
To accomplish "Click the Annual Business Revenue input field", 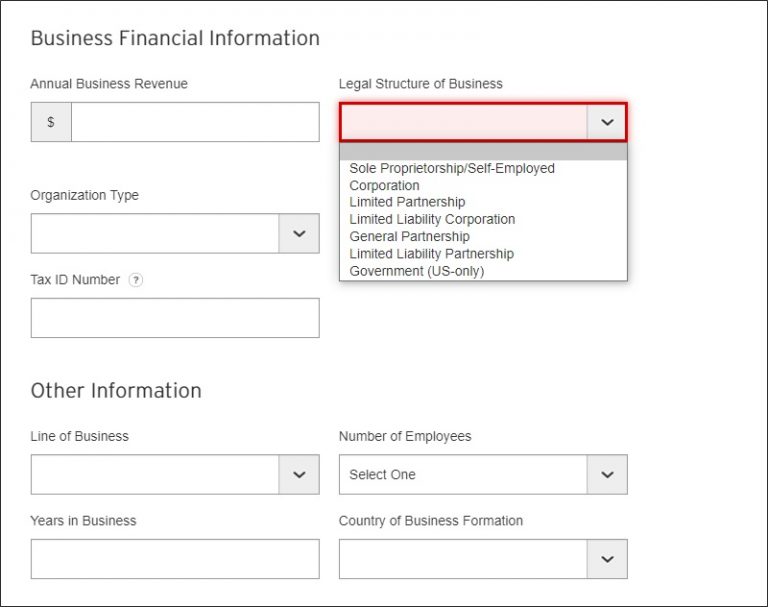I will [x=195, y=122].
